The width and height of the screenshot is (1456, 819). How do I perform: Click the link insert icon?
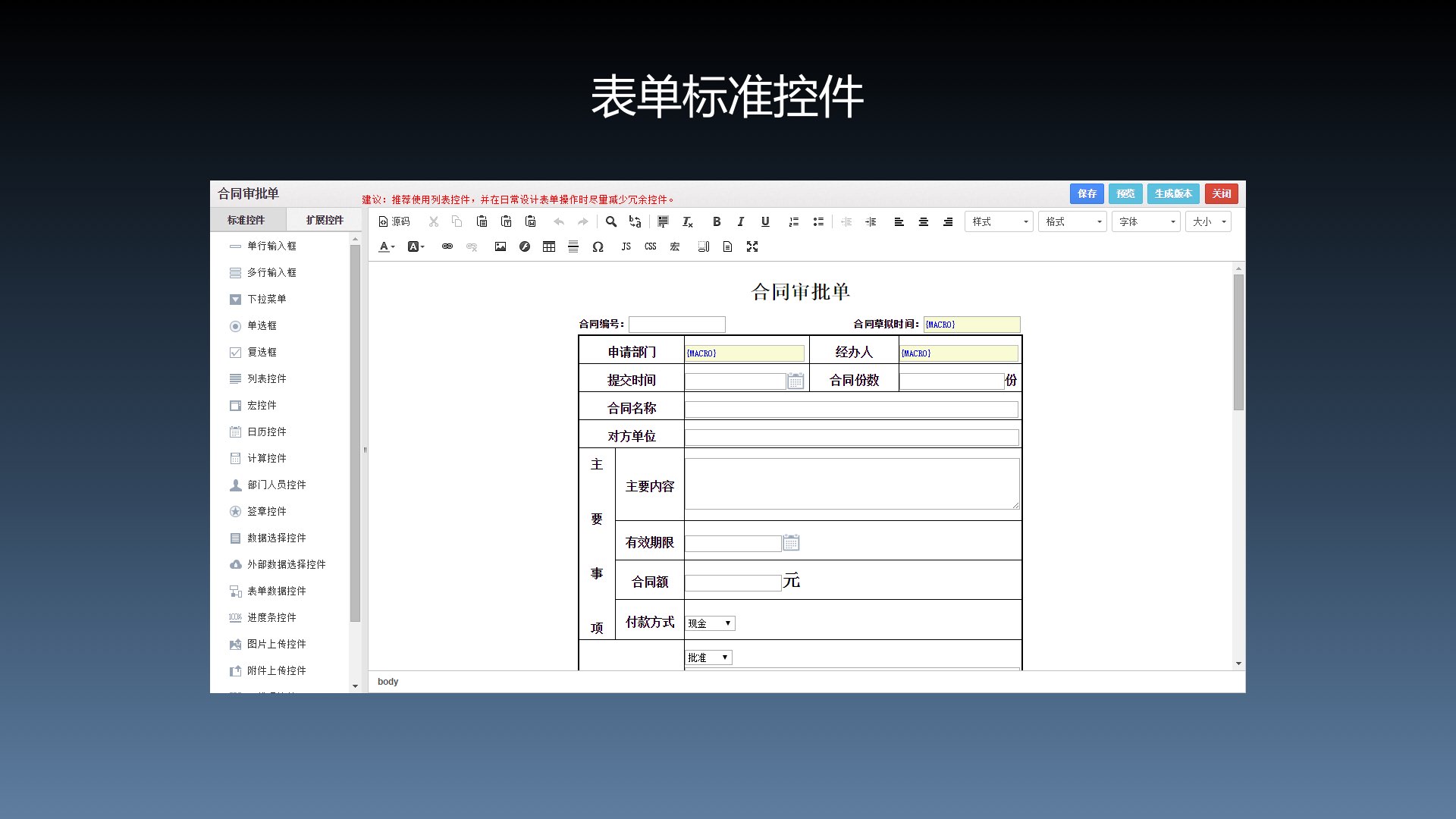[x=447, y=247]
